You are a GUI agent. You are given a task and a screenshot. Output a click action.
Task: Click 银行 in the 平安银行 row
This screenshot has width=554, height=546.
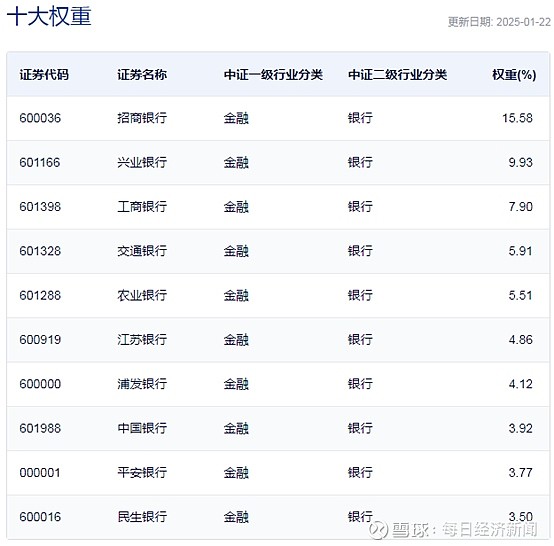click(x=360, y=472)
